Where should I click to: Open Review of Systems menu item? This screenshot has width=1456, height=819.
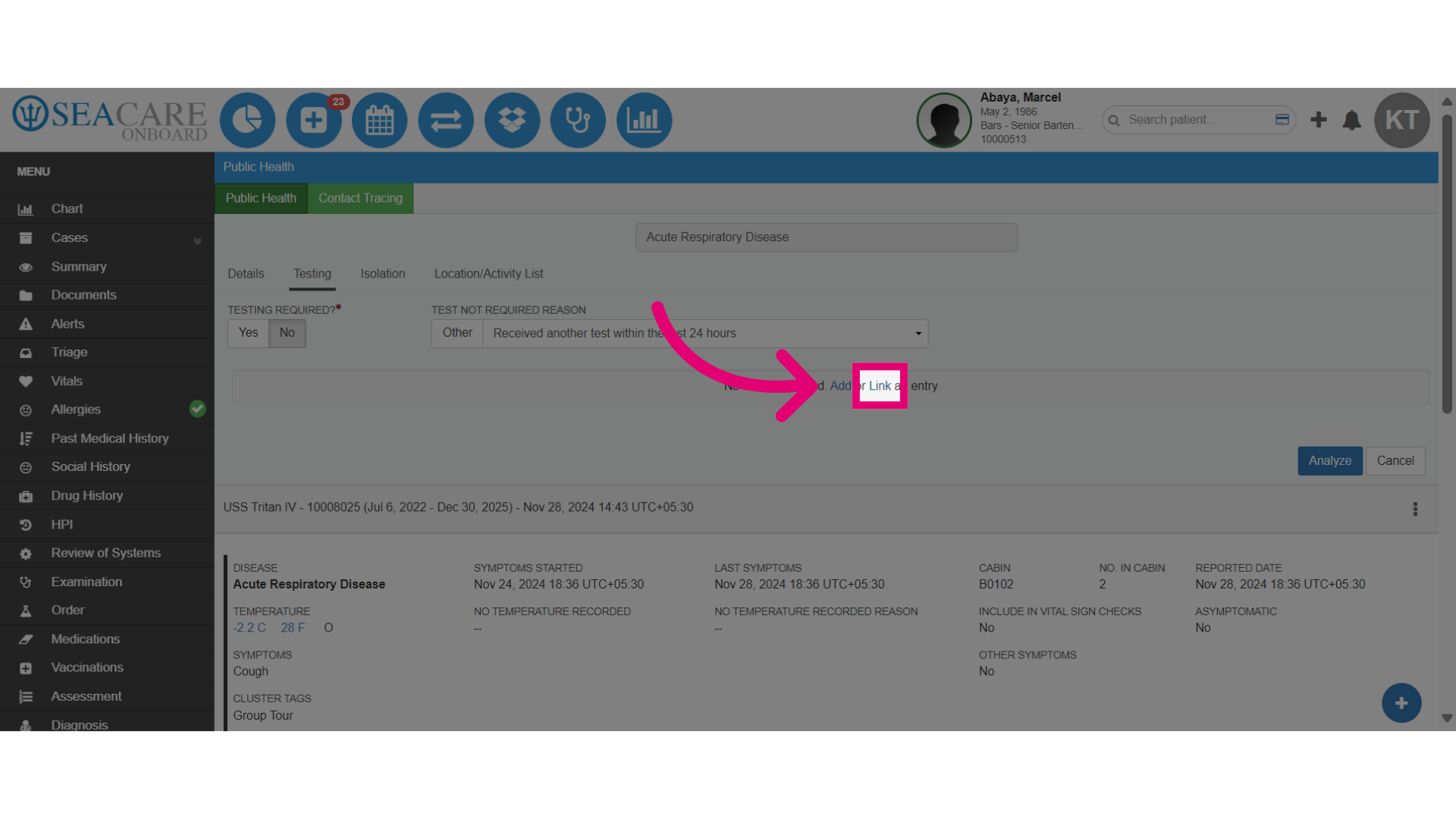[x=107, y=553]
